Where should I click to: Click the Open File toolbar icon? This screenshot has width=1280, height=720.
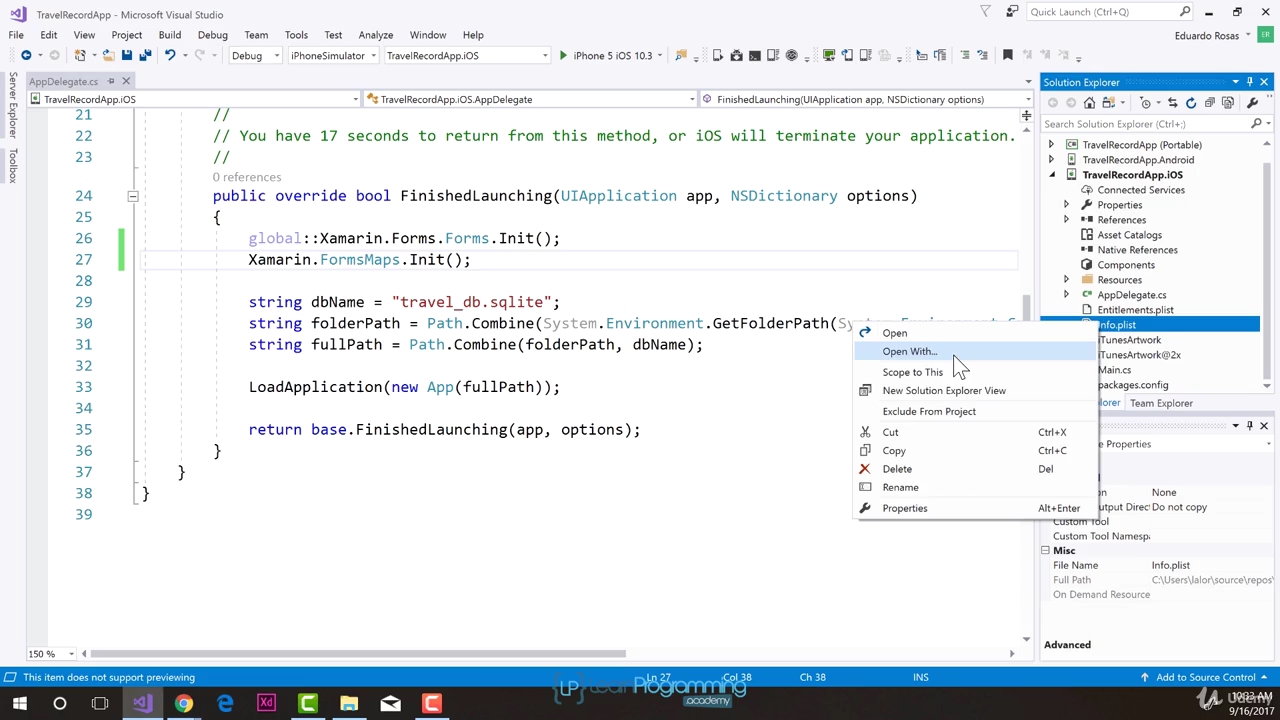108,55
